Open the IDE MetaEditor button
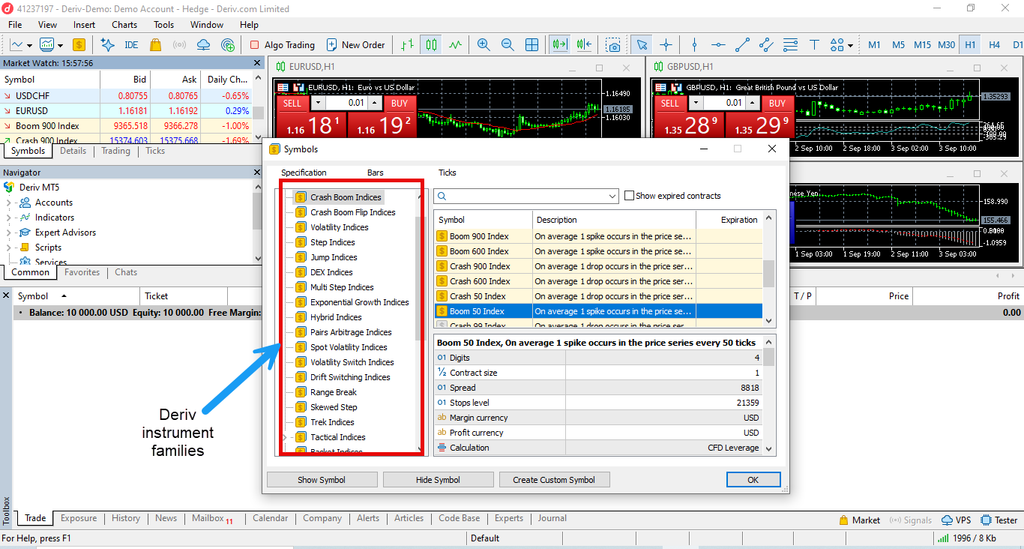The width and height of the screenshot is (1024, 549). click(x=131, y=45)
